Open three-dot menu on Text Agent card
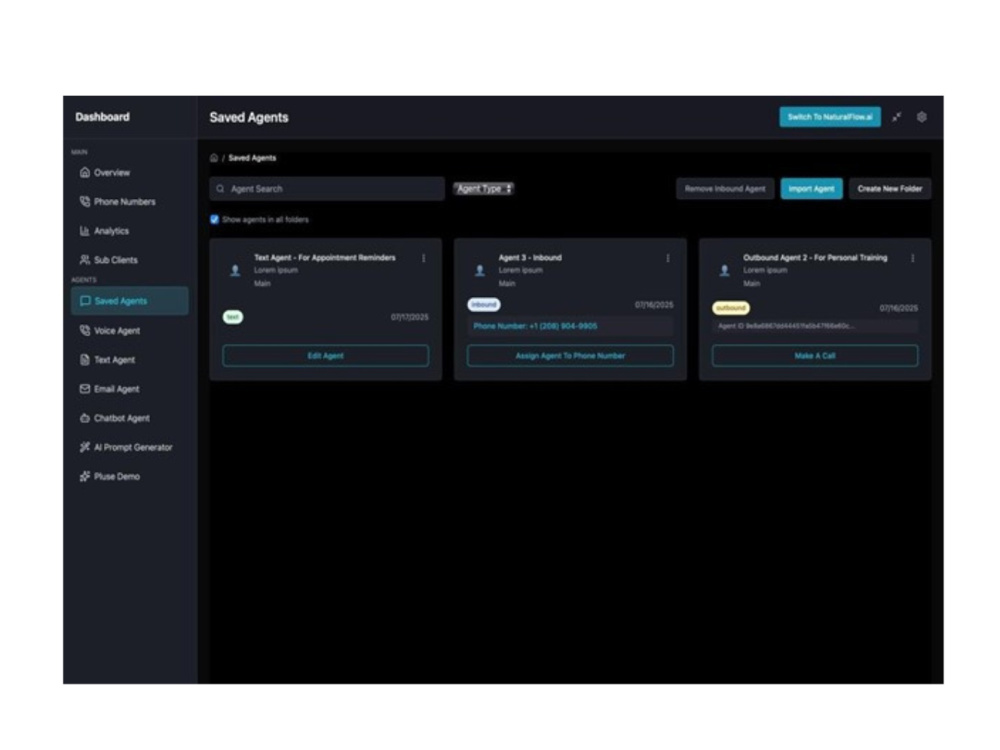Screen dimensions: 1000x750 click(423, 258)
